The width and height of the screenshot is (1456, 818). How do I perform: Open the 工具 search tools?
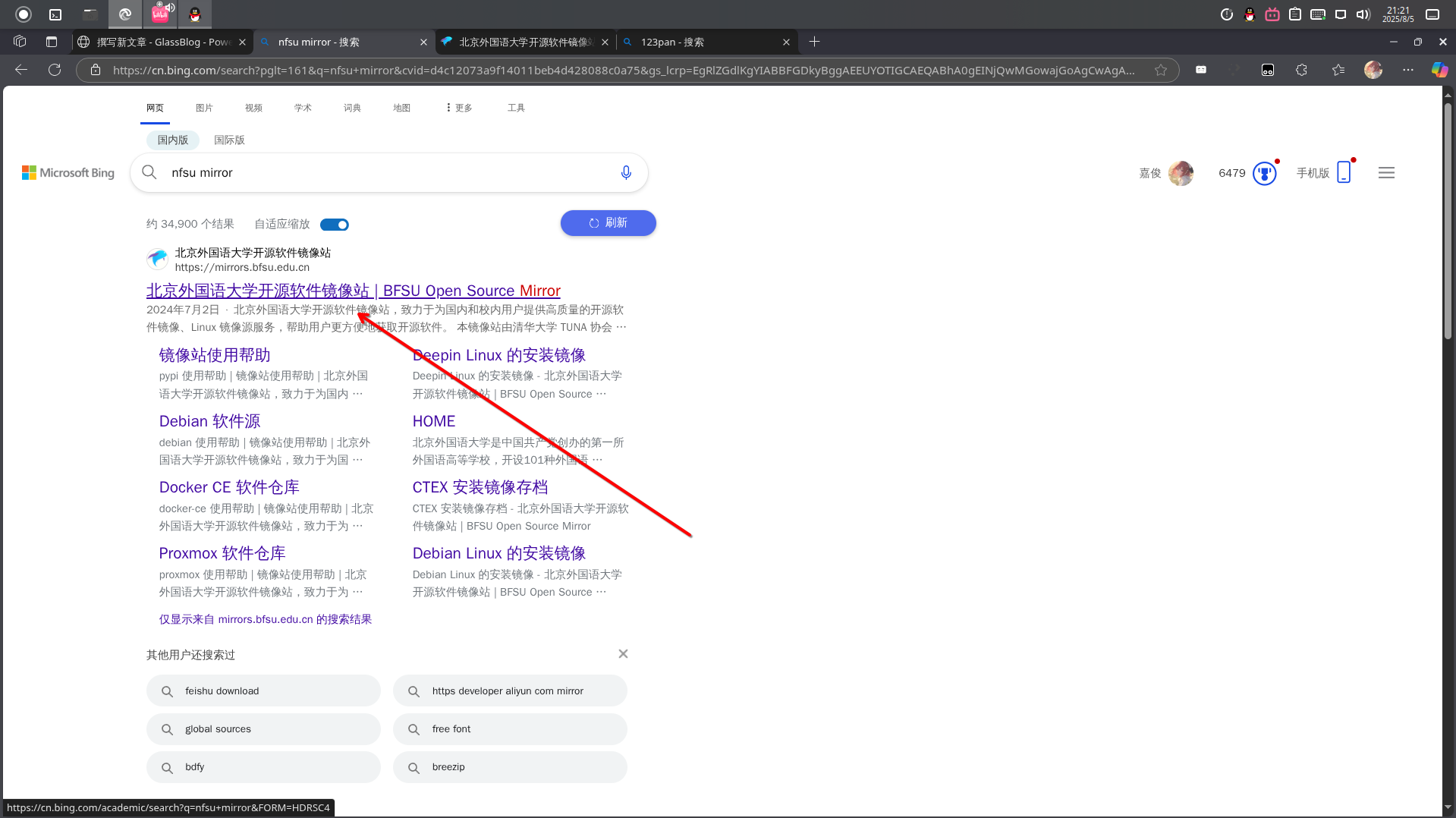click(516, 108)
